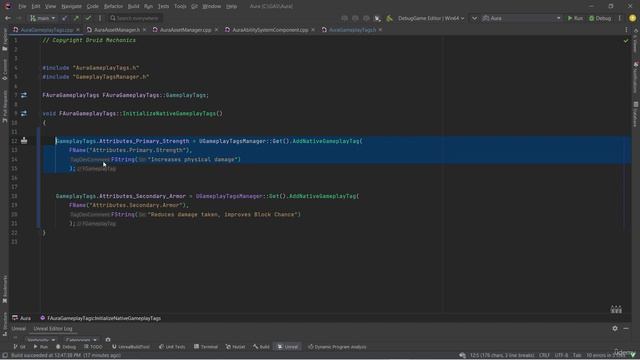Switch to the Unreal Editor Log tab
Screen dimensions: 640x360
53,329
